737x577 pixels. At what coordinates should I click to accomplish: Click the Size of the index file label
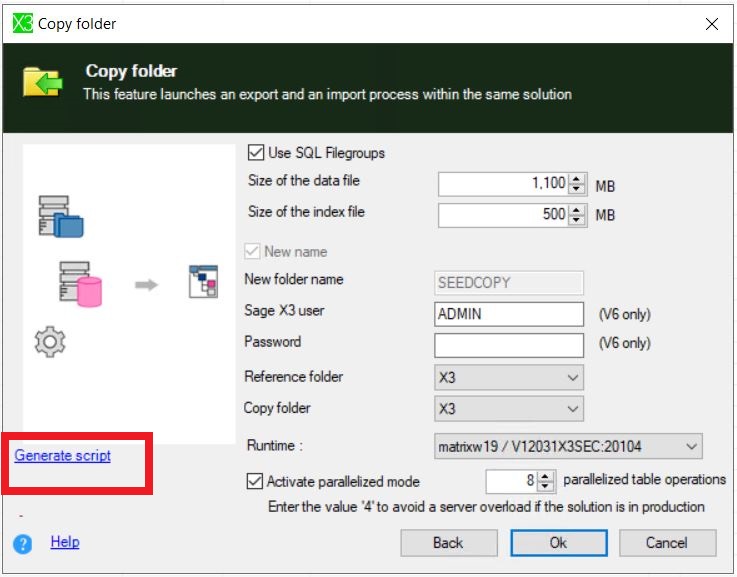[306, 211]
